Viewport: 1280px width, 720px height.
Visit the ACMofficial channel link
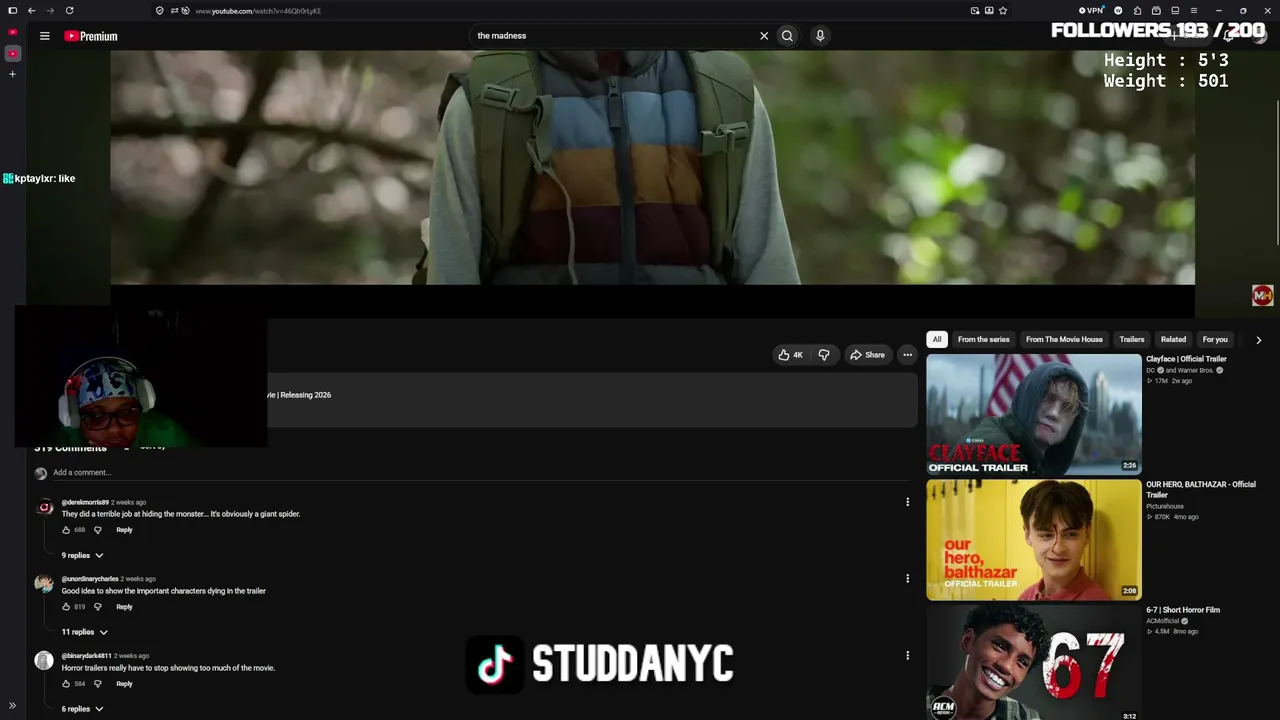(1164, 621)
